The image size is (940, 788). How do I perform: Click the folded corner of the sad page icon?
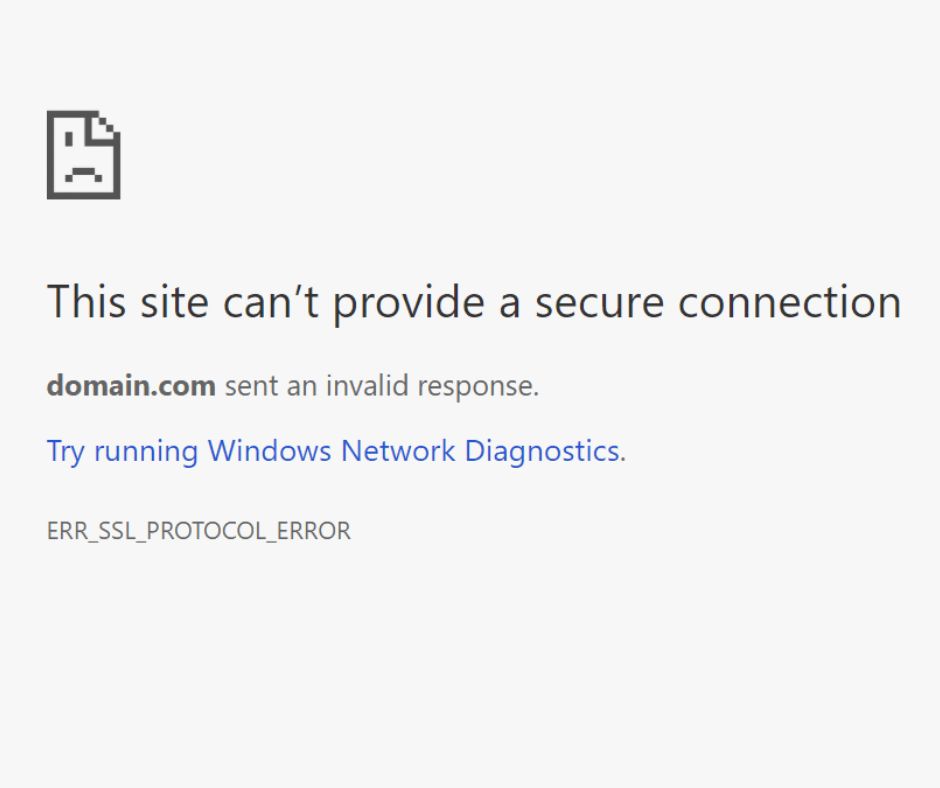tap(107, 125)
